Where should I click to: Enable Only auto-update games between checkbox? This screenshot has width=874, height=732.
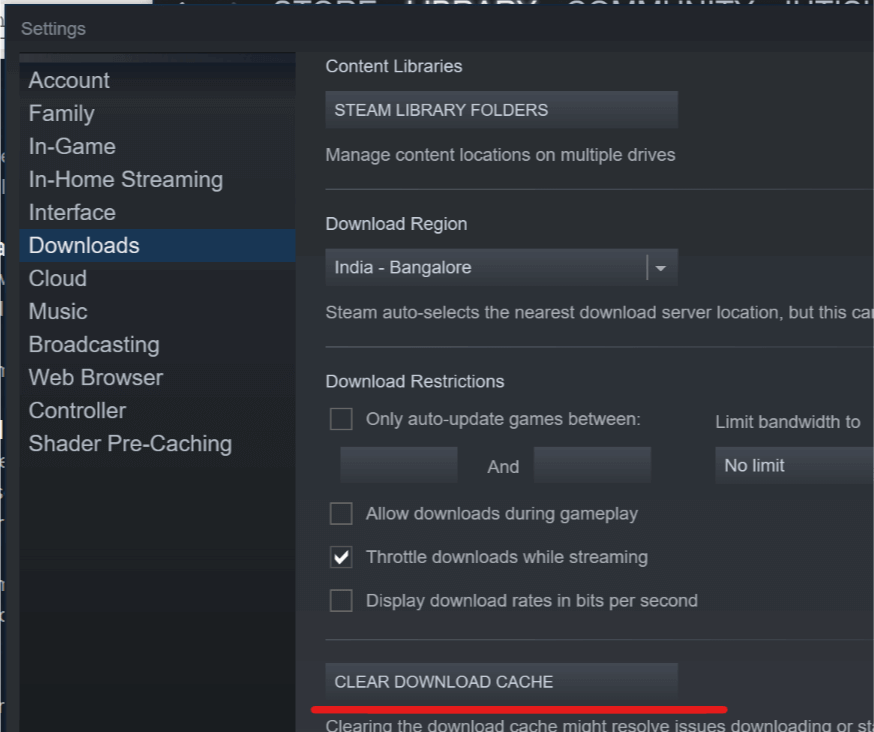(341, 419)
